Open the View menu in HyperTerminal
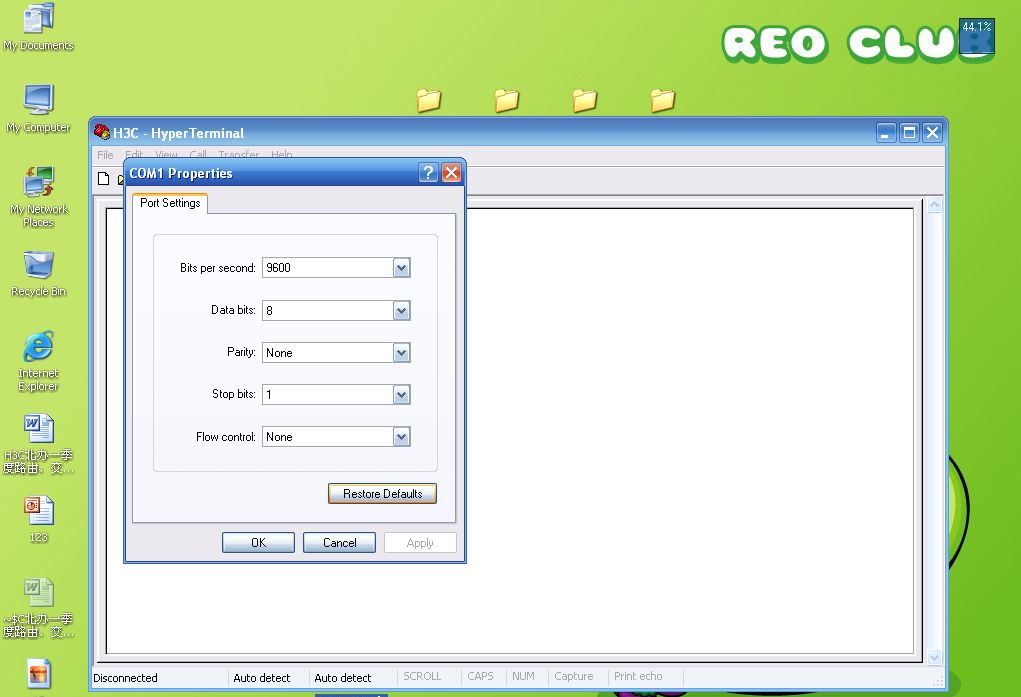The image size is (1021, 697). 166,154
